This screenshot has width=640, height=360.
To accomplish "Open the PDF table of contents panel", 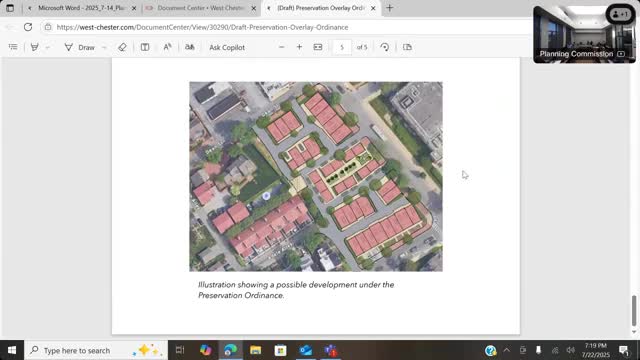I will pos(13,47).
